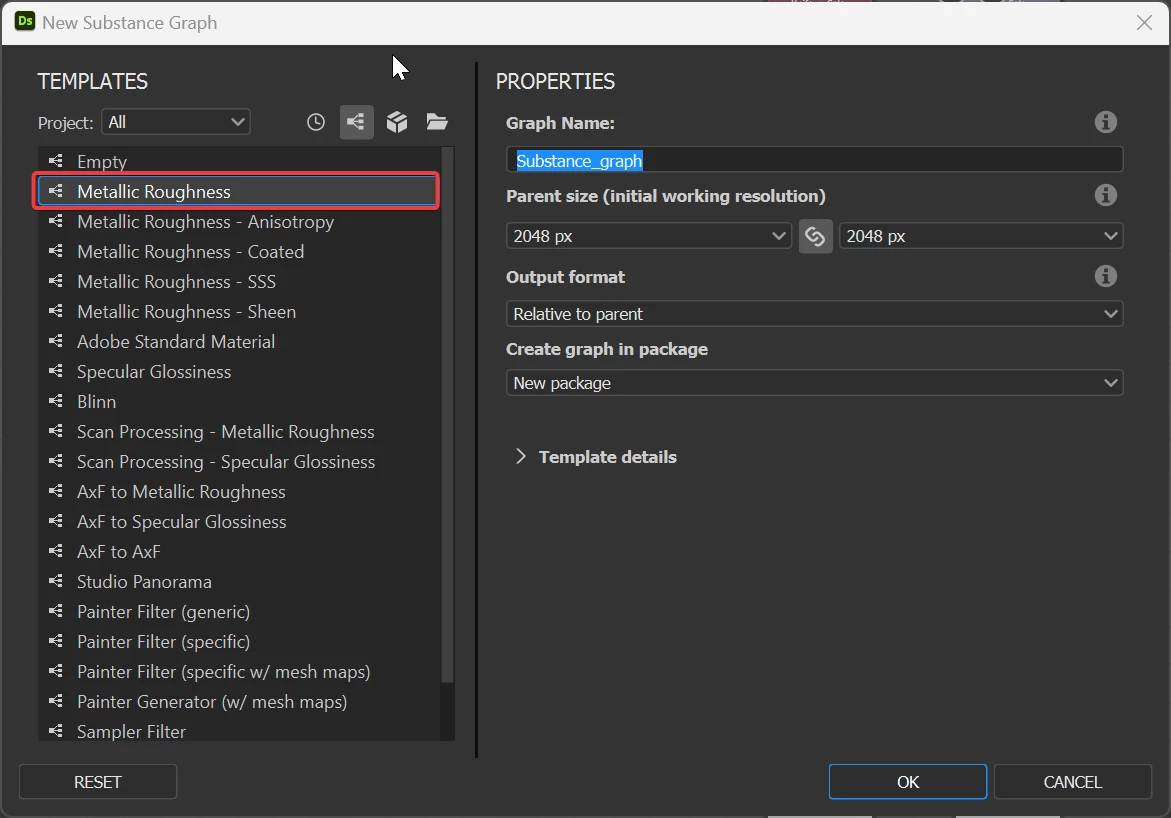Select Painter Filter (specific) template
The image size is (1171, 818).
coord(239,642)
